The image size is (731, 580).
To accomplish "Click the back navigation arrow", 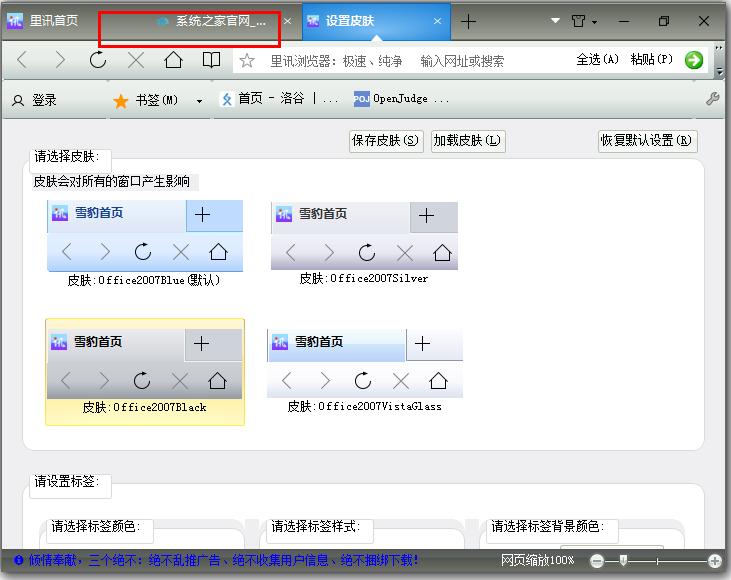I will click(22, 61).
